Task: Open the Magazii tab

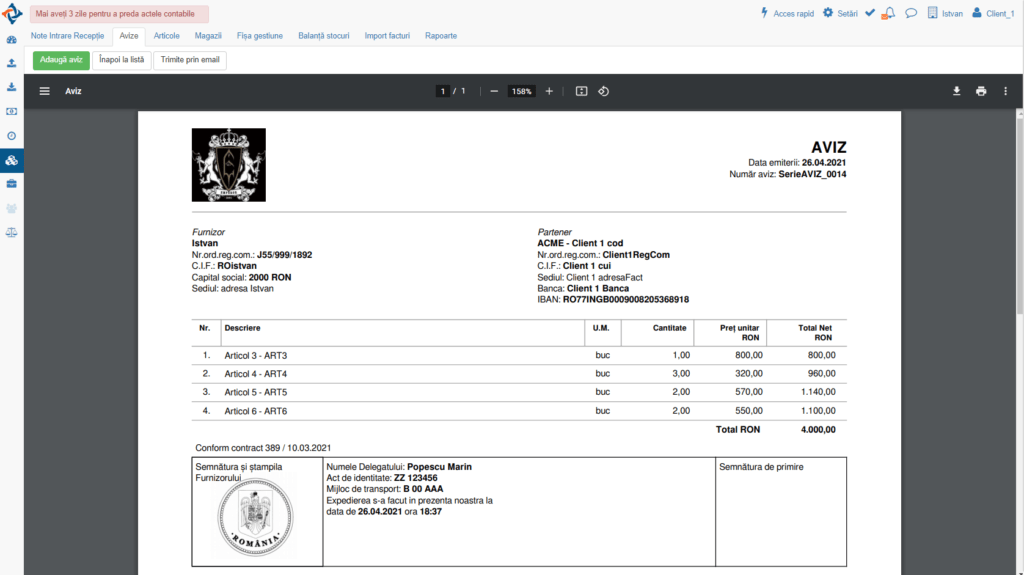Action: pos(208,36)
